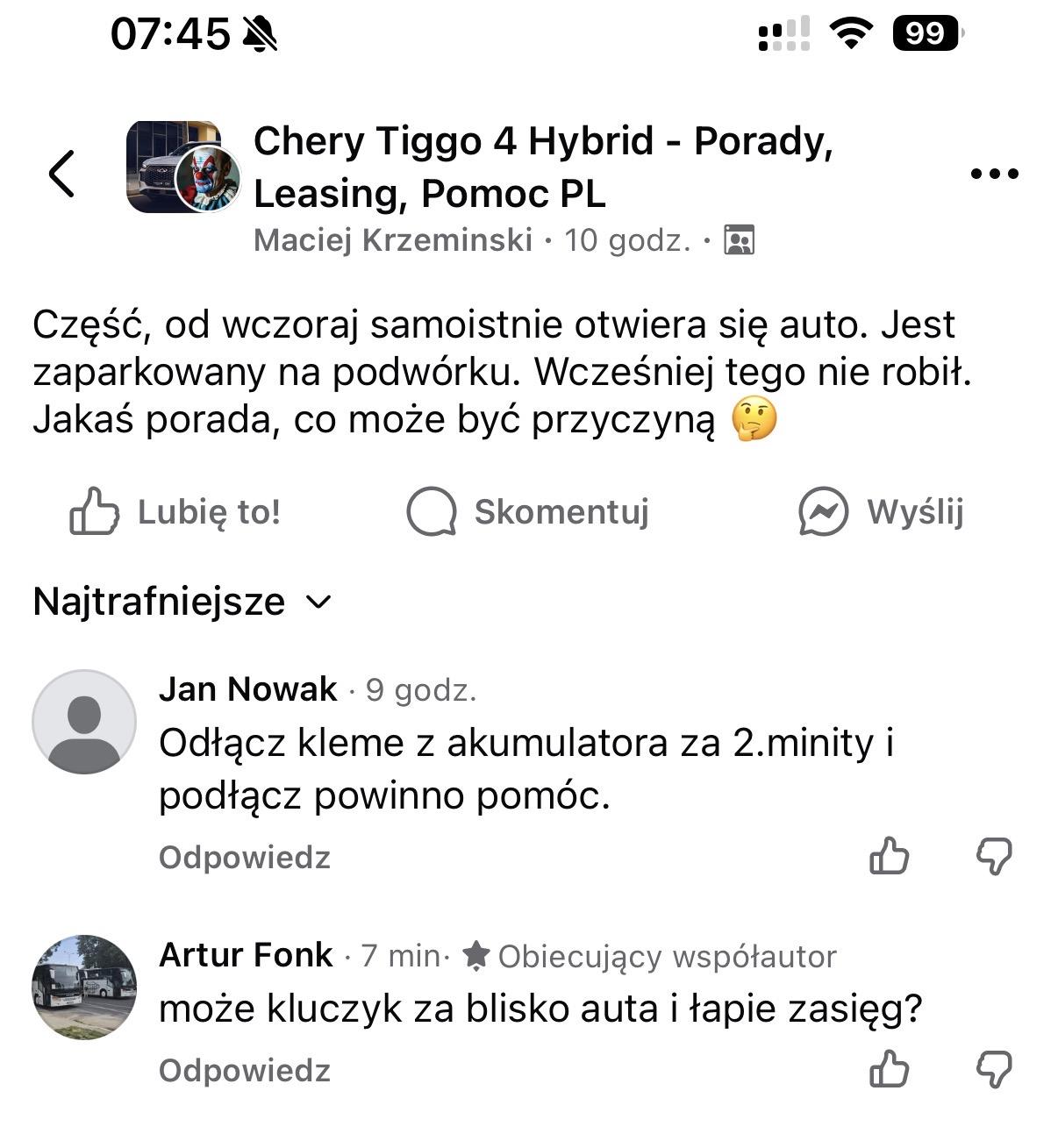Viewport: 1058px width, 1148px height.
Task: Tap the group members audience icon
Action: (739, 239)
